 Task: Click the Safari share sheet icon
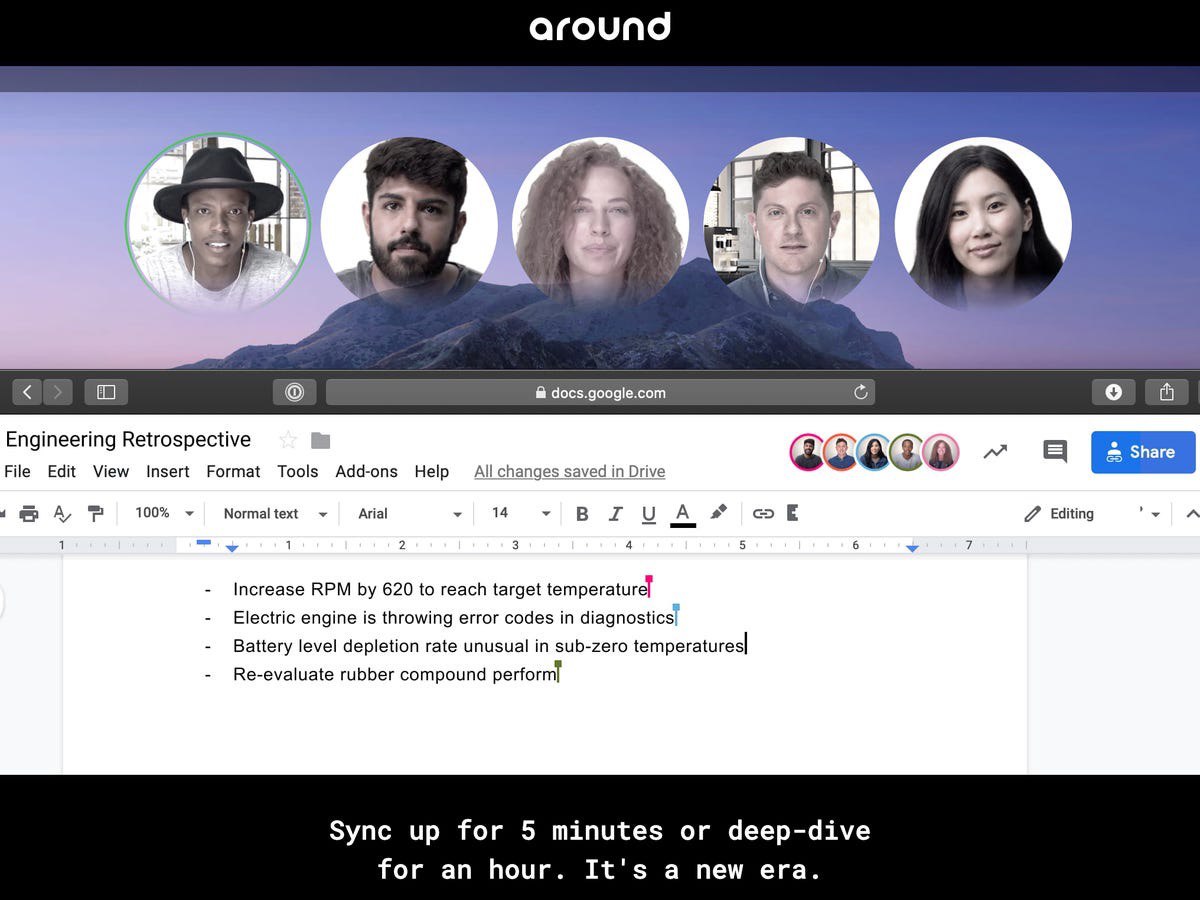point(1167,392)
